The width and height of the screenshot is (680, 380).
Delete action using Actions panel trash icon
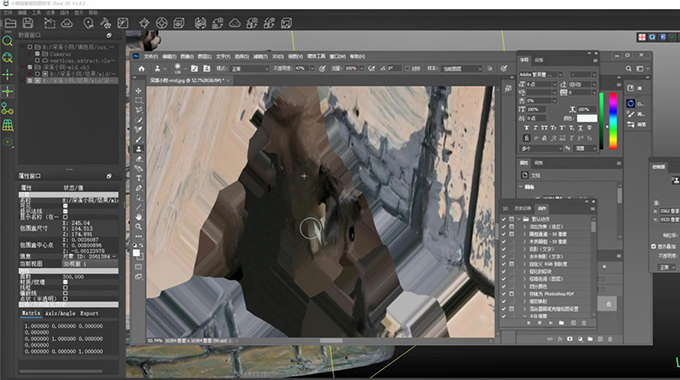point(584,323)
